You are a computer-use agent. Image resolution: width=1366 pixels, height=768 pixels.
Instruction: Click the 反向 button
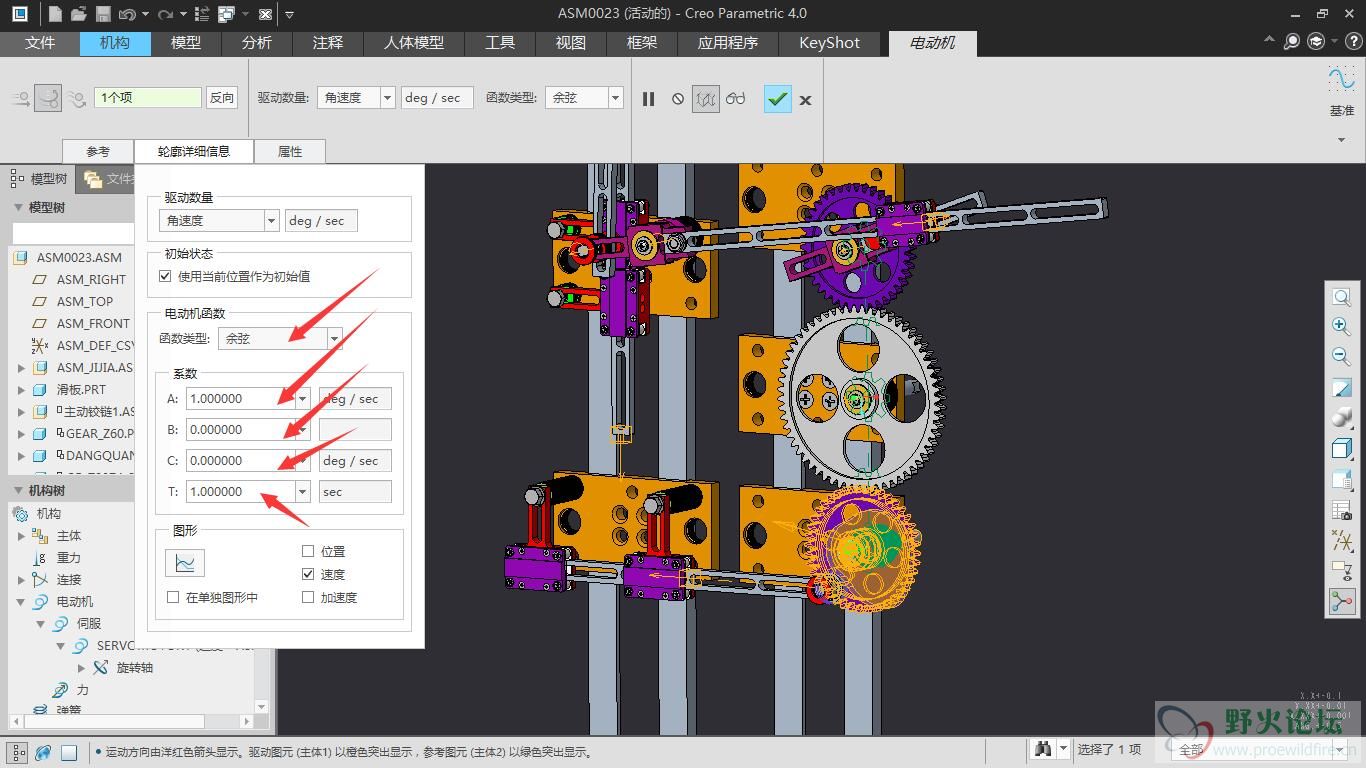coord(222,98)
